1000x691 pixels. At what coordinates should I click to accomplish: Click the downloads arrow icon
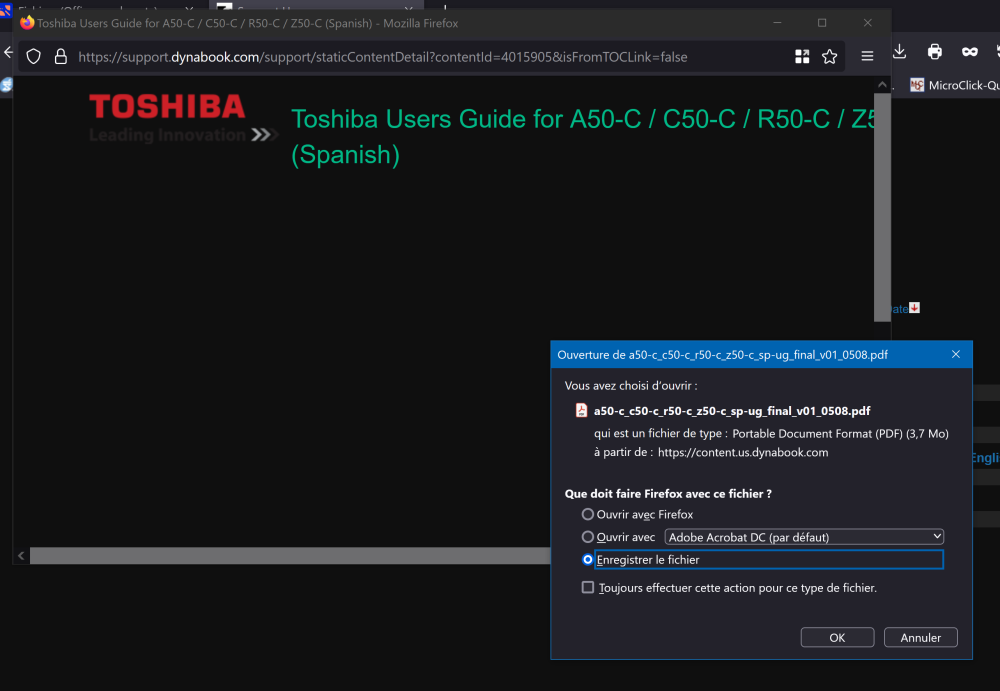tap(899, 52)
